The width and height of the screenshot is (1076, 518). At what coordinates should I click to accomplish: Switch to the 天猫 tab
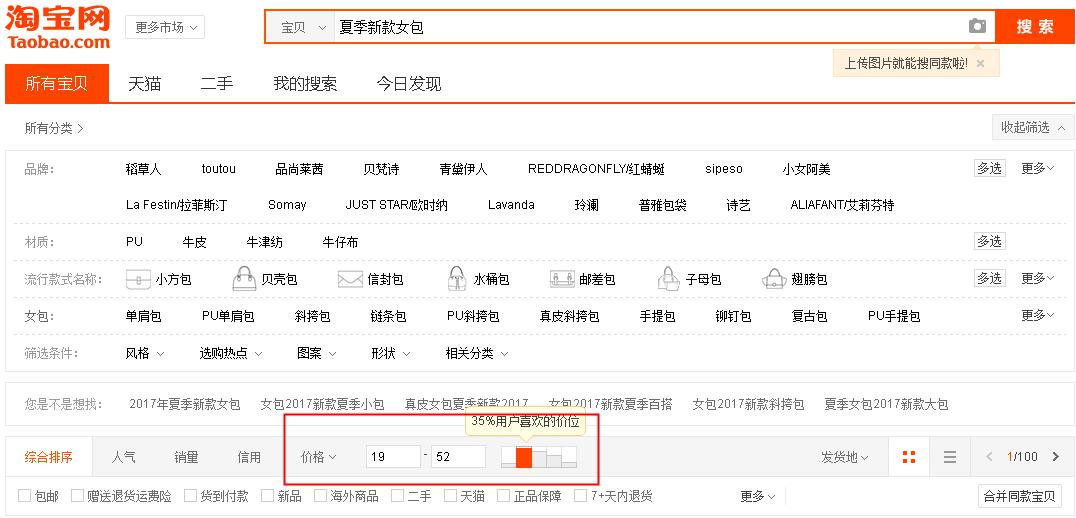coord(144,84)
